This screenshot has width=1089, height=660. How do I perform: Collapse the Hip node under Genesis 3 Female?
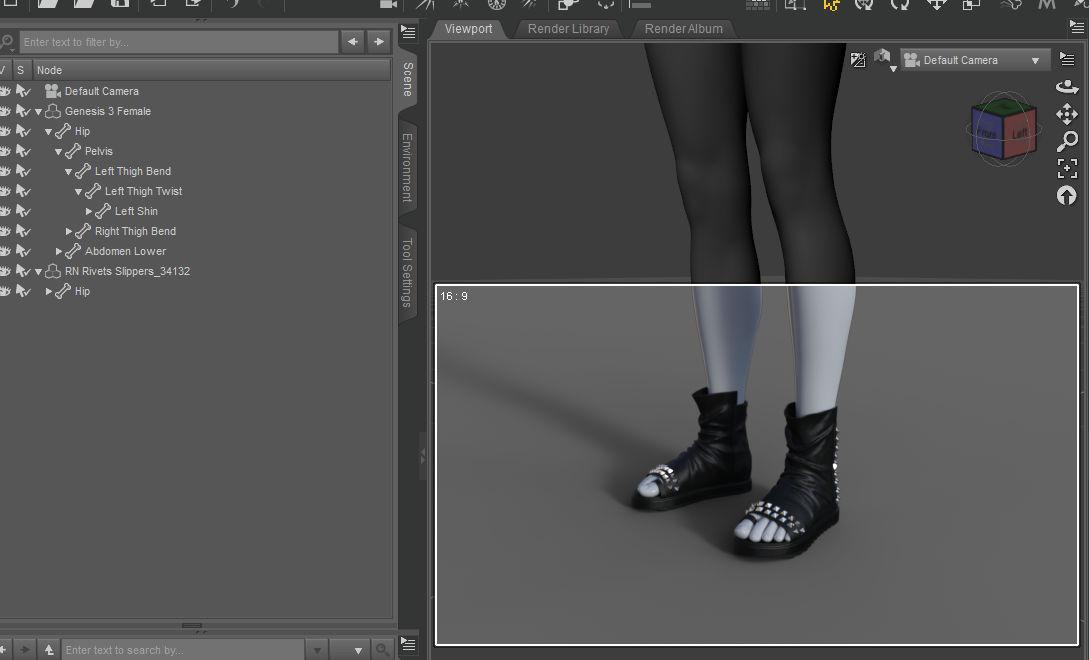(48, 132)
